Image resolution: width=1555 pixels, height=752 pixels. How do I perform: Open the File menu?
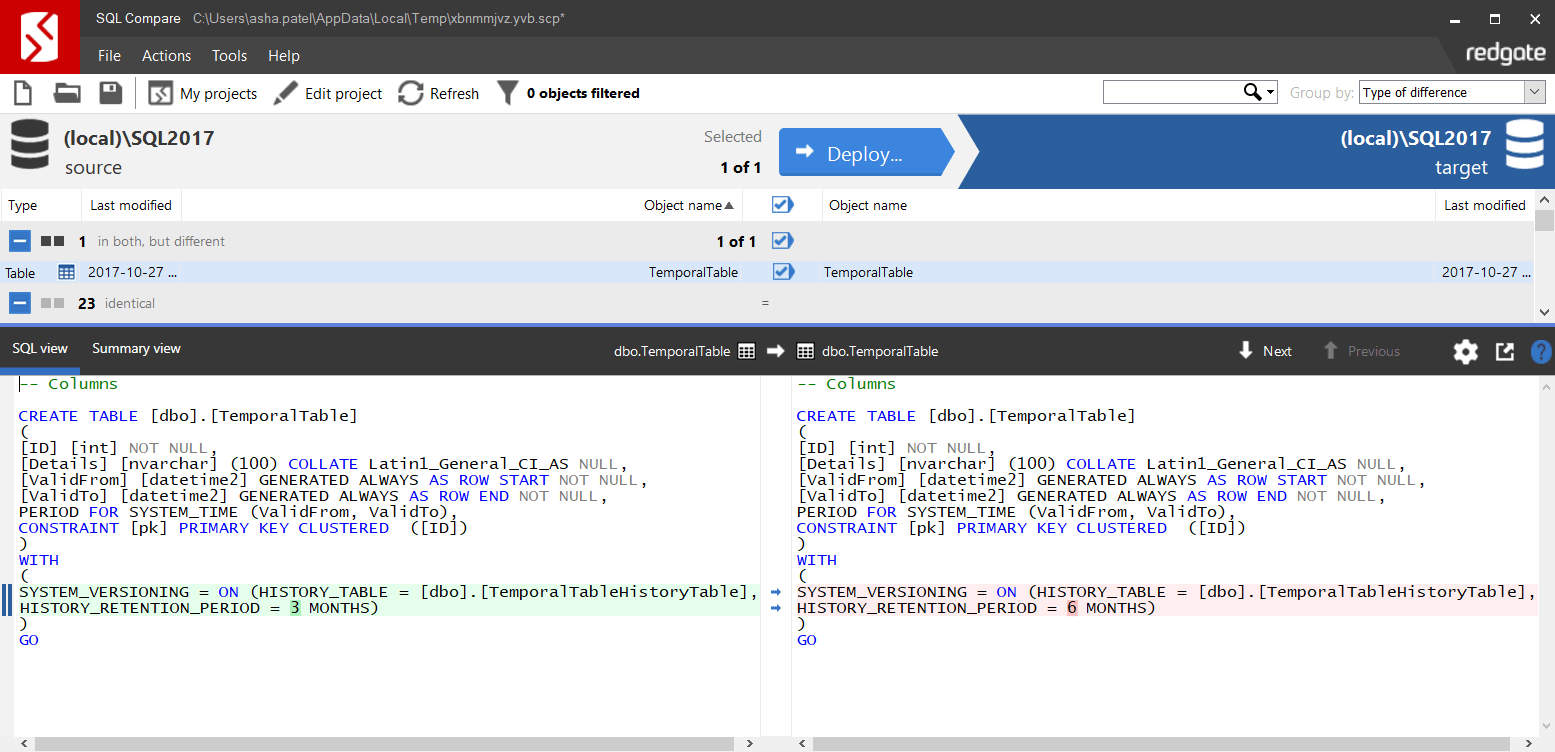pos(109,56)
